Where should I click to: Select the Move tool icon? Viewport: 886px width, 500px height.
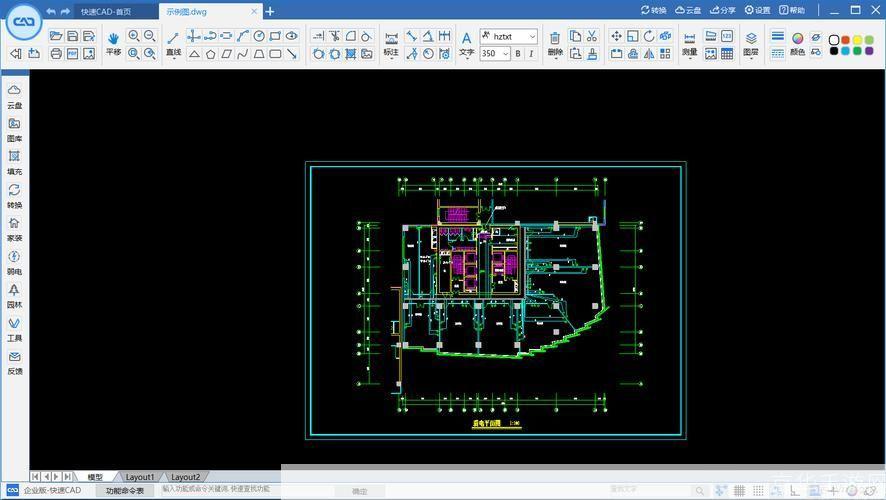tap(616, 36)
